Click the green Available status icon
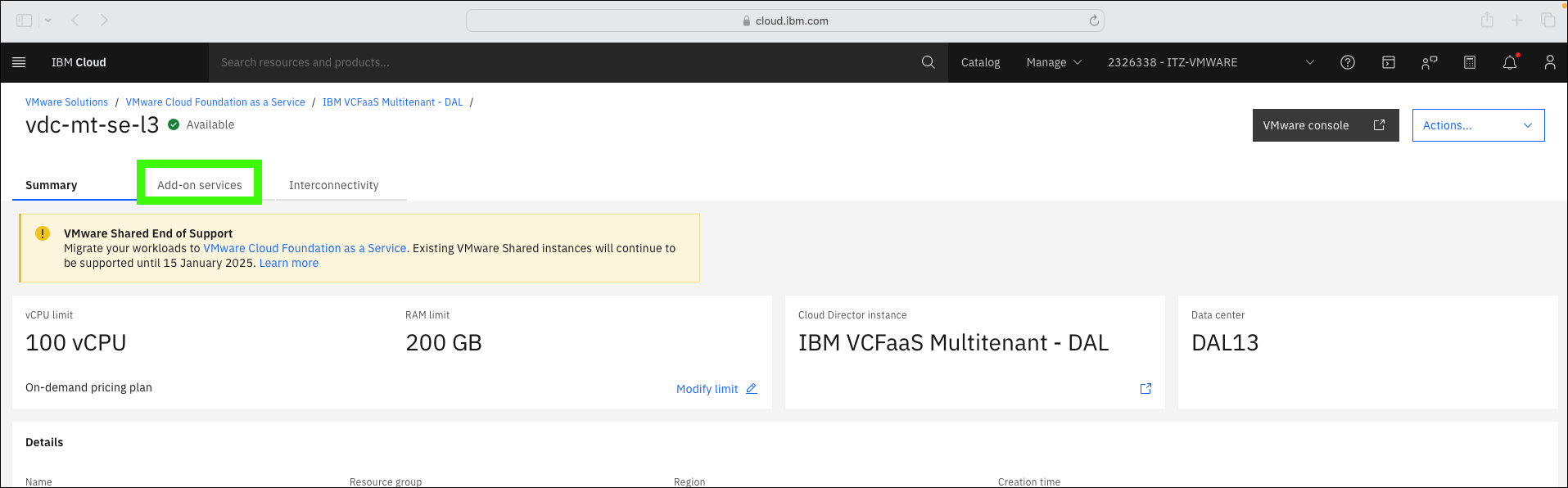The image size is (1568, 488). (174, 124)
